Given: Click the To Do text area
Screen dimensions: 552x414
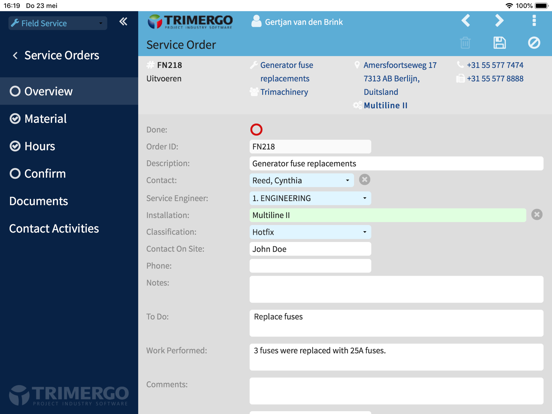Looking at the screenshot, I should pyautogui.click(x=396, y=323).
